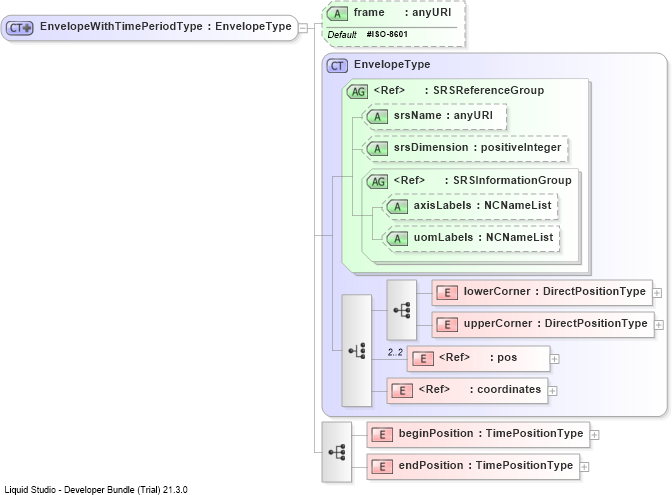
Task: Click the element icon for beginPosition
Action: [382, 435]
